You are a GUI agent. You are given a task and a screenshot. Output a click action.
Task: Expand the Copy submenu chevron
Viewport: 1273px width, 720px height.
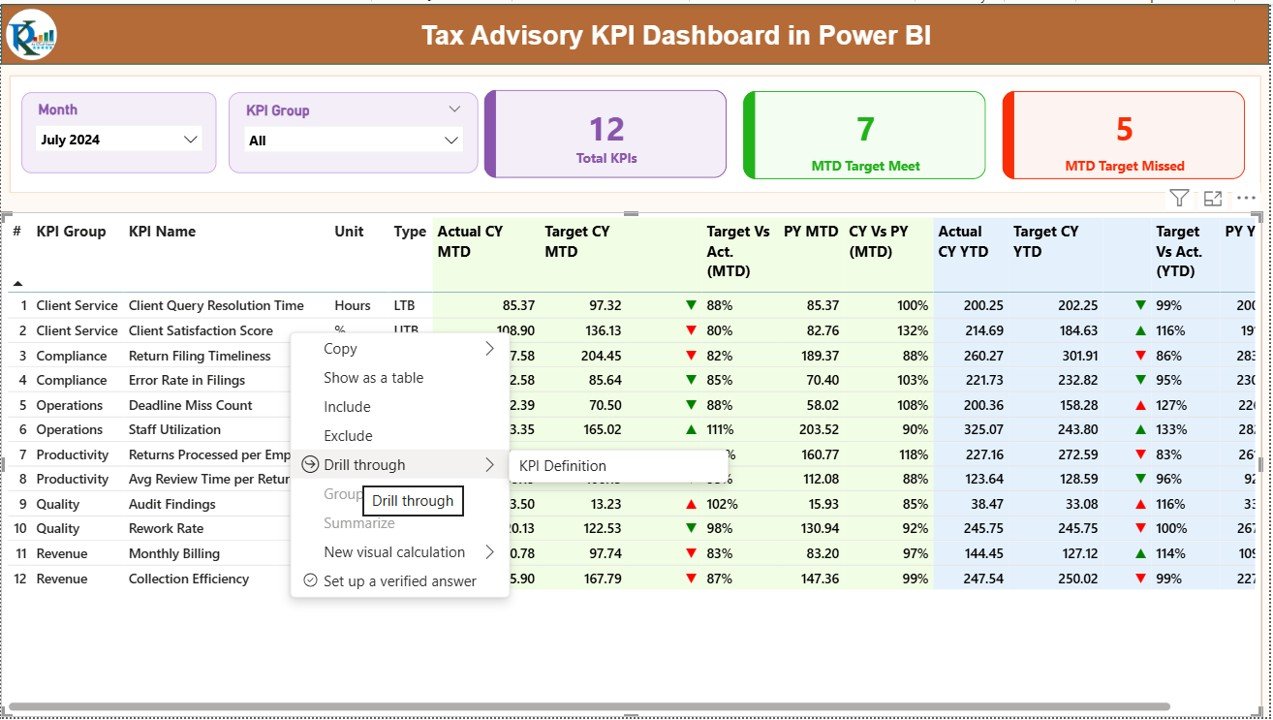(488, 348)
